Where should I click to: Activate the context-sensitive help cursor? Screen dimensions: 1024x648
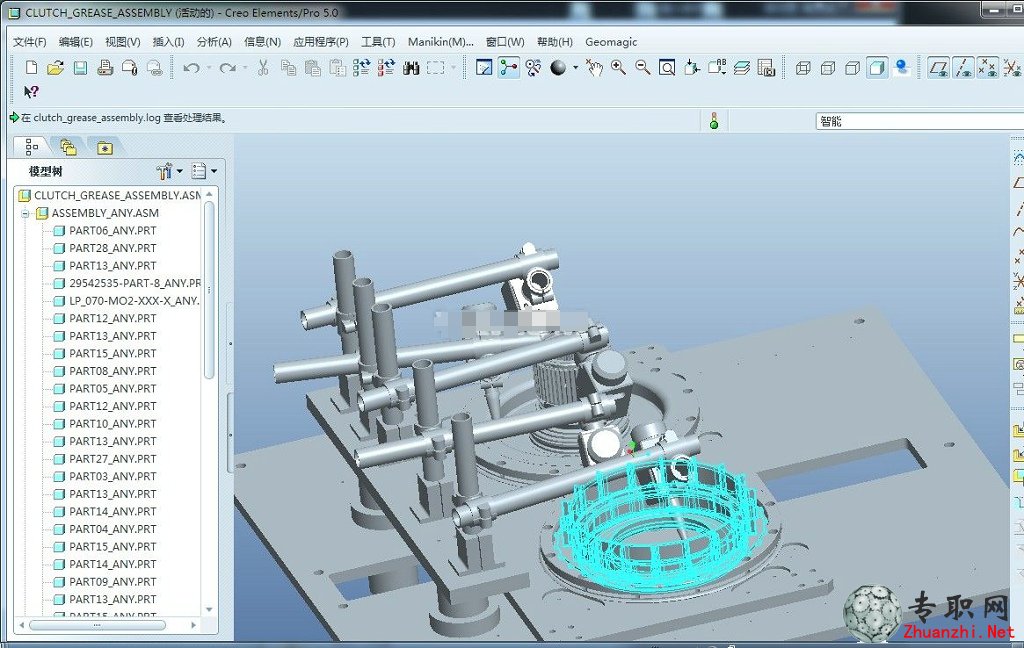31,91
